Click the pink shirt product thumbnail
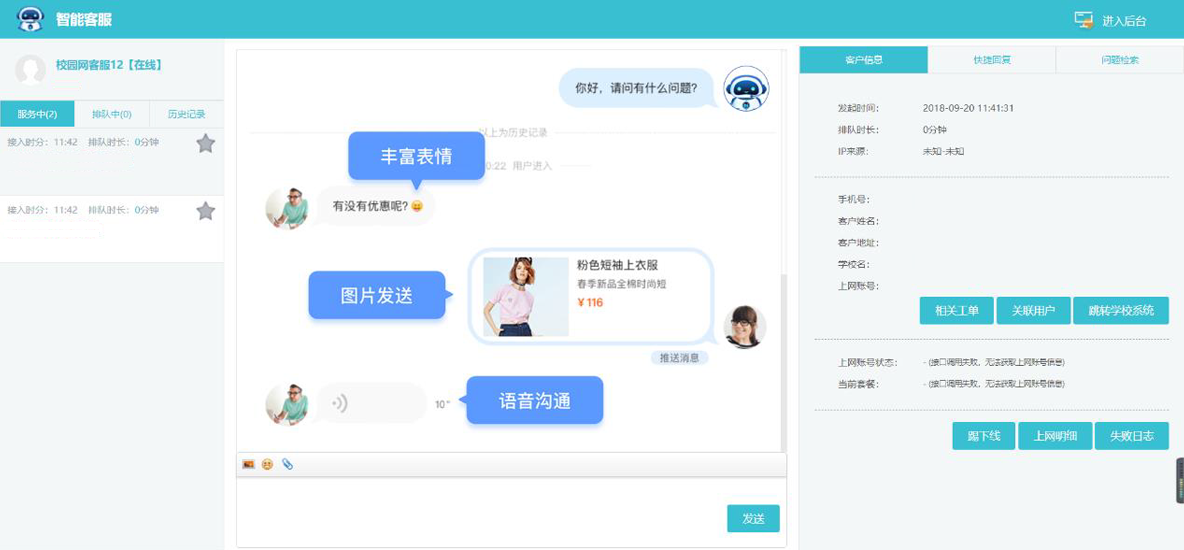Viewport: 1184px width, 550px height. pyautogui.click(x=525, y=297)
